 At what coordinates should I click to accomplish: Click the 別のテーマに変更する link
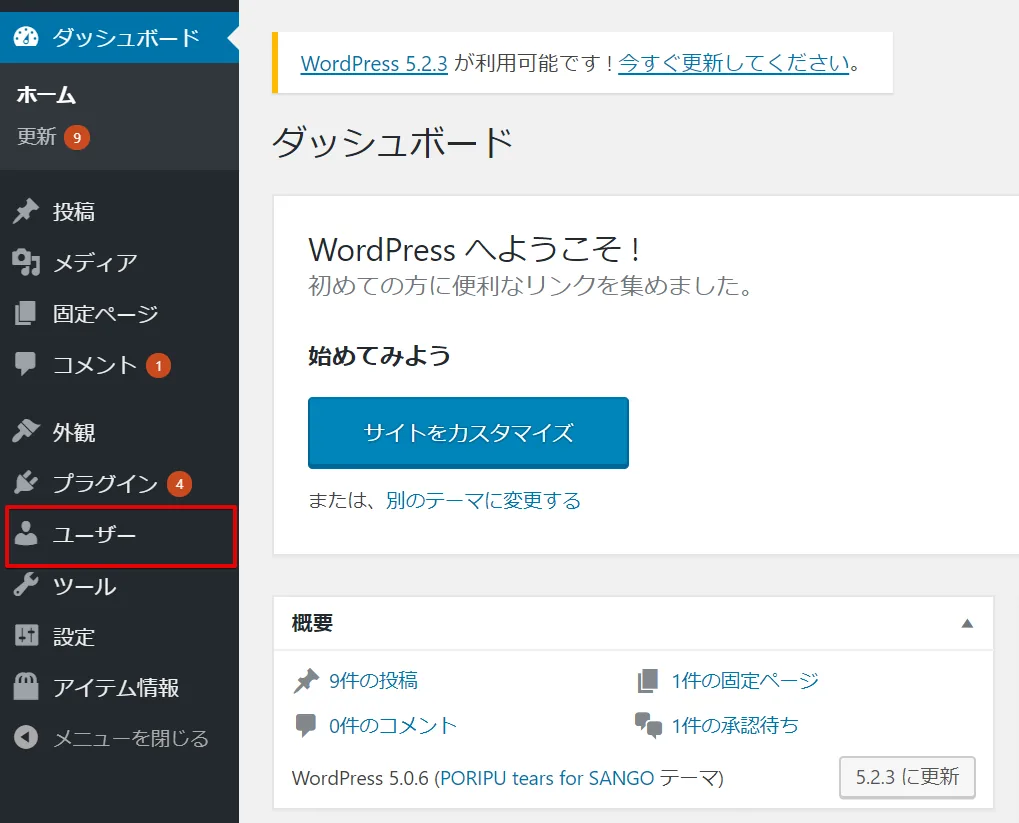point(483,500)
